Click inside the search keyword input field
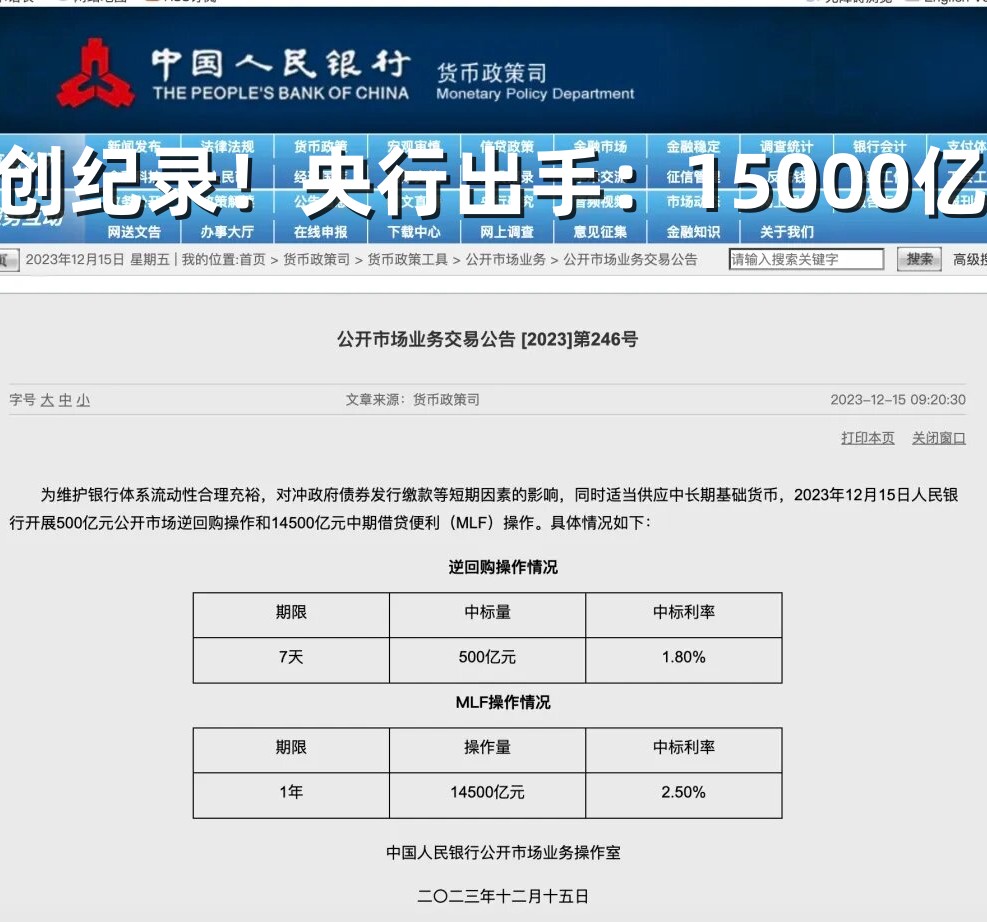987x922 pixels. pyautogui.click(x=808, y=259)
